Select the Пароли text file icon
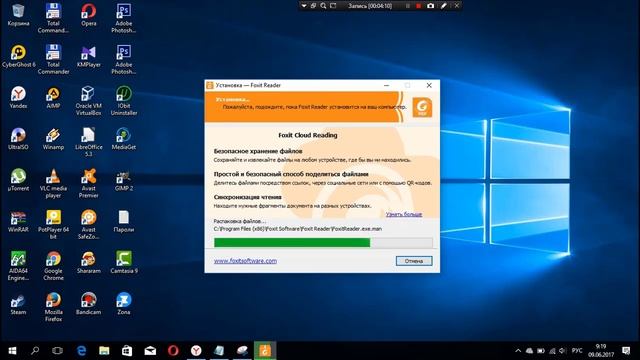640x360 pixels. (124, 221)
